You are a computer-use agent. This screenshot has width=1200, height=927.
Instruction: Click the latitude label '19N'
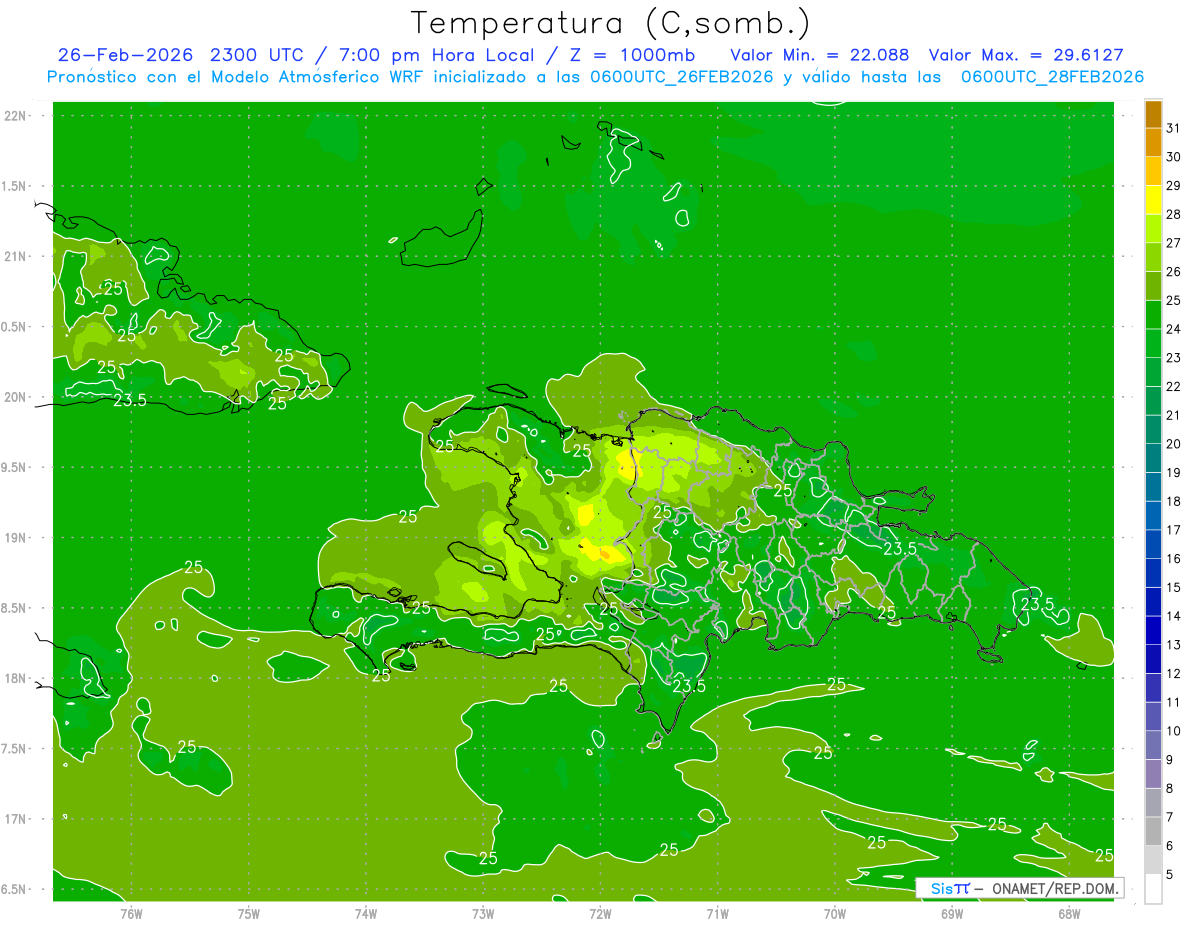(15, 538)
